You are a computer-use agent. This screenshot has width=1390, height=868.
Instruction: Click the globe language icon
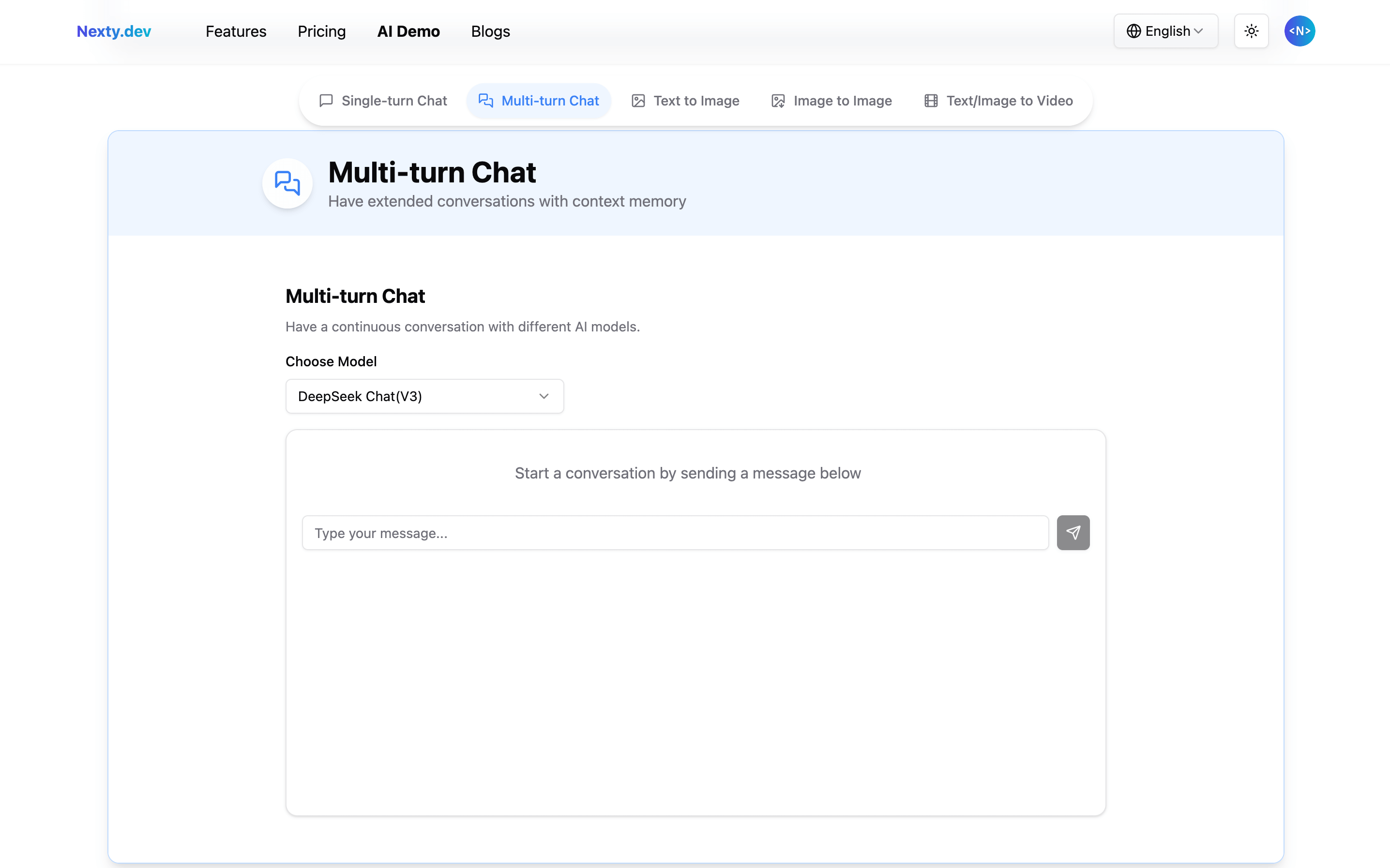pyautogui.click(x=1133, y=31)
